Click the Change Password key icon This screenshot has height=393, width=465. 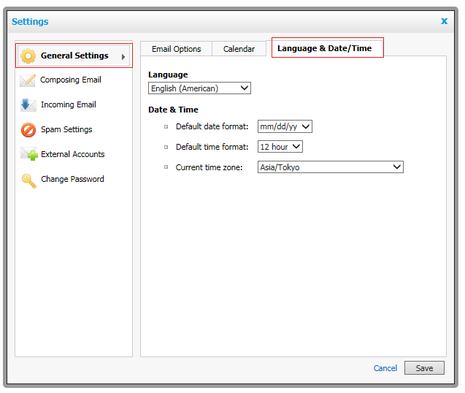29,181
